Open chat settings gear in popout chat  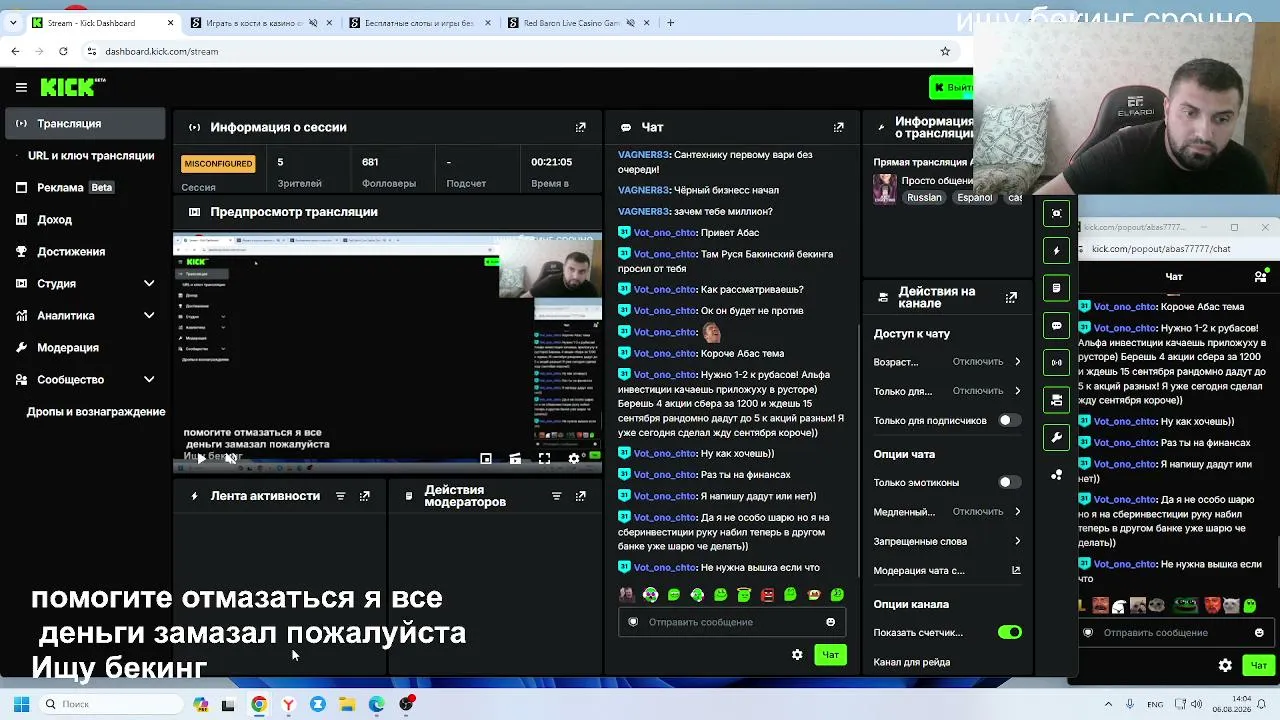click(x=1225, y=665)
